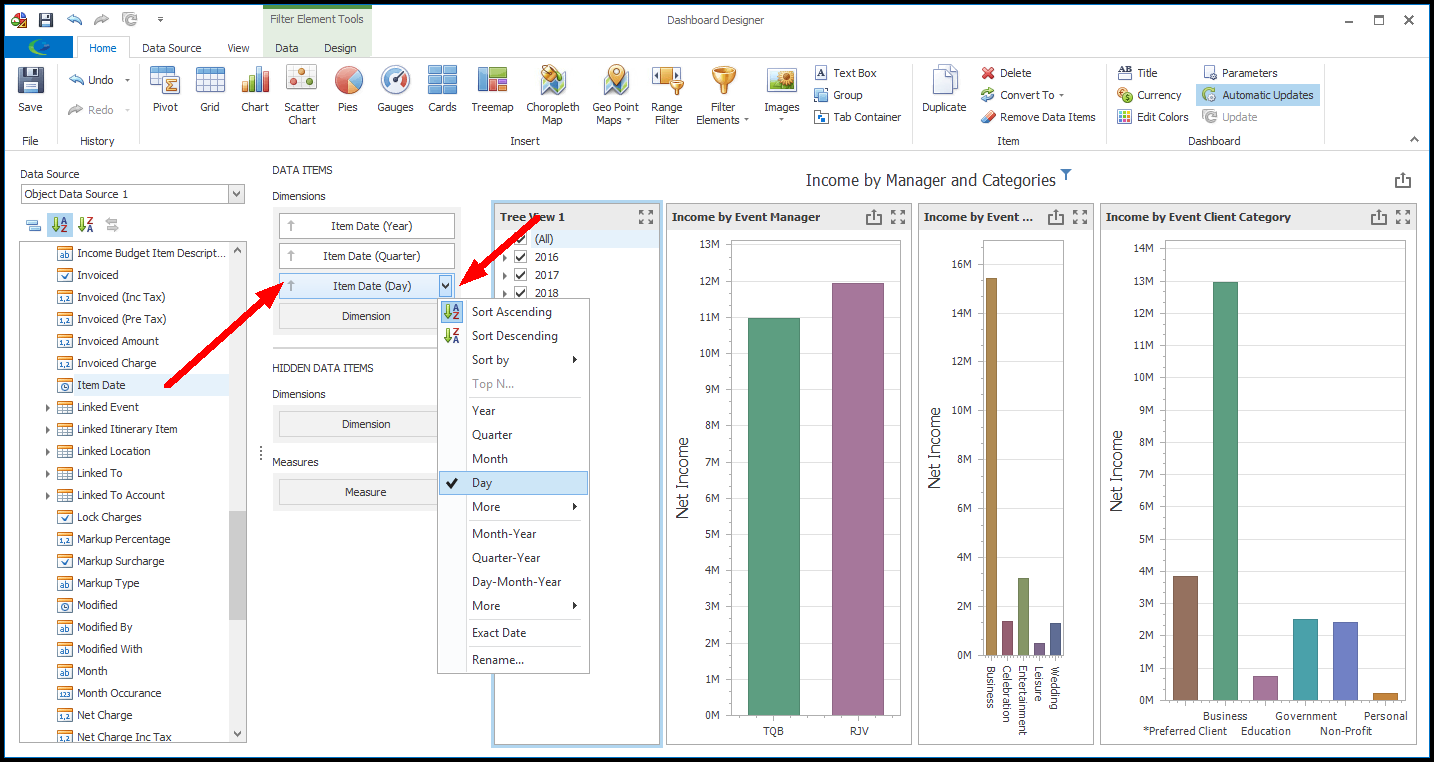Image resolution: width=1434 pixels, height=762 pixels.
Task: Click the field list vertical scrollbar
Action: coord(237,565)
